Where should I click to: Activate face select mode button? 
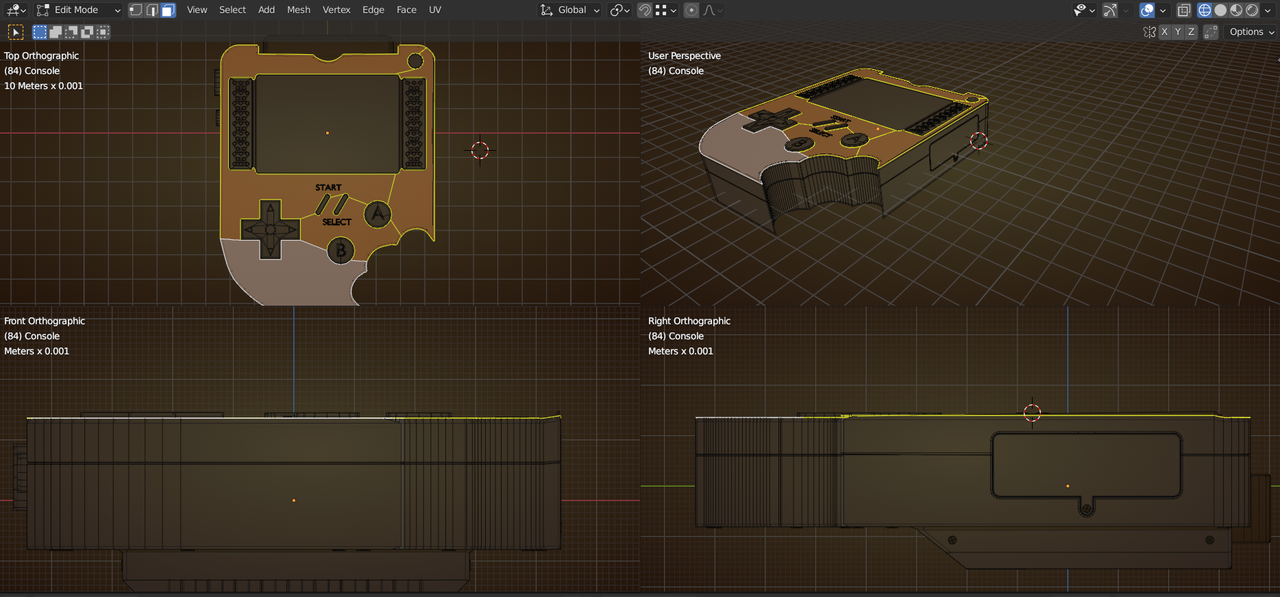(167, 10)
